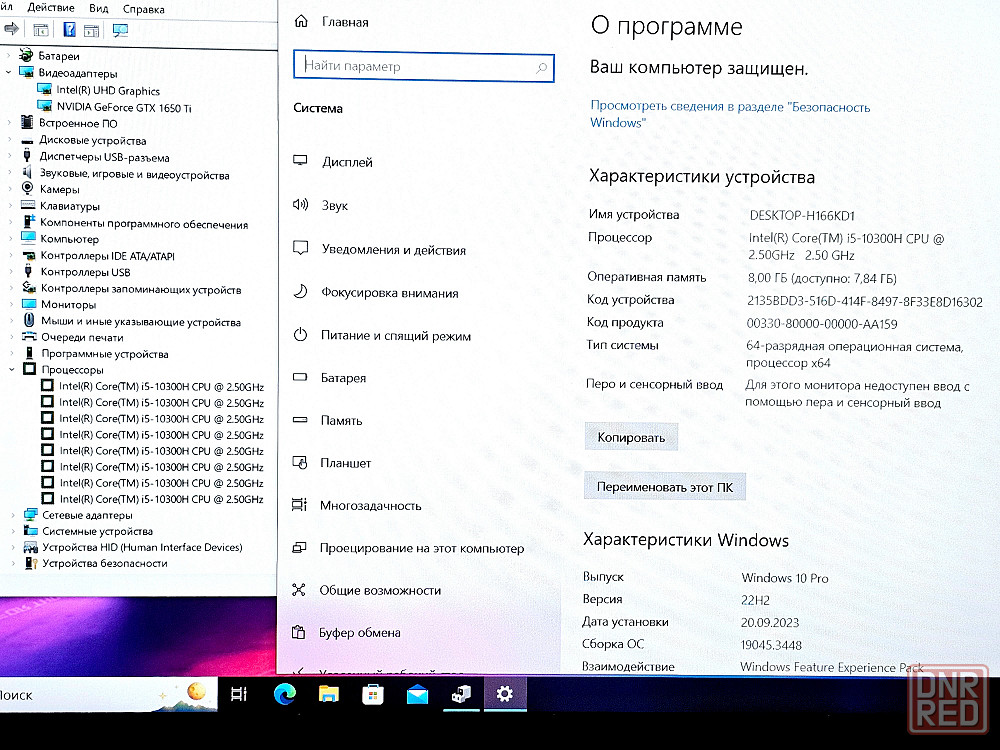Expand the Батареи device category
The height and width of the screenshot is (750, 1000).
point(8,55)
